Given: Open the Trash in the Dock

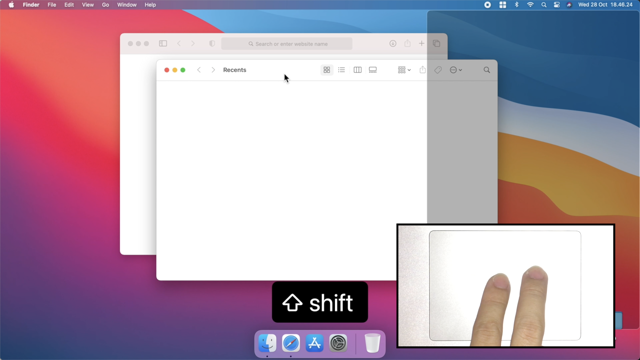Looking at the screenshot, I should [x=372, y=343].
